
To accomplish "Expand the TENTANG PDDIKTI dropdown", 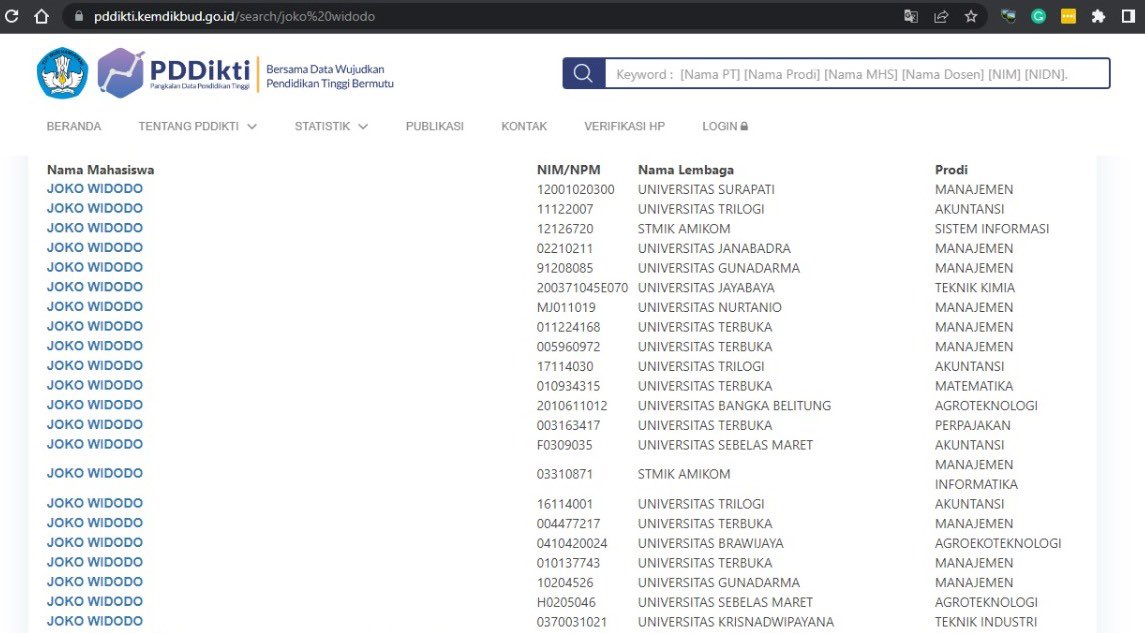I will point(197,126).
